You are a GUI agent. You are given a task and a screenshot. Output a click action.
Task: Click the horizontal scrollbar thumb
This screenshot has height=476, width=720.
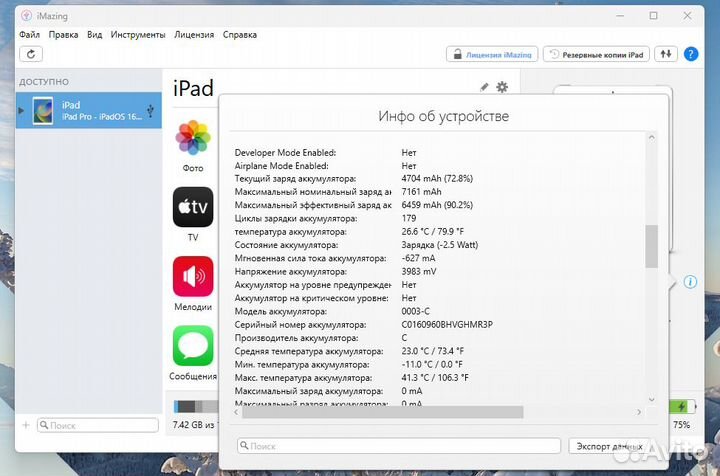click(382, 412)
